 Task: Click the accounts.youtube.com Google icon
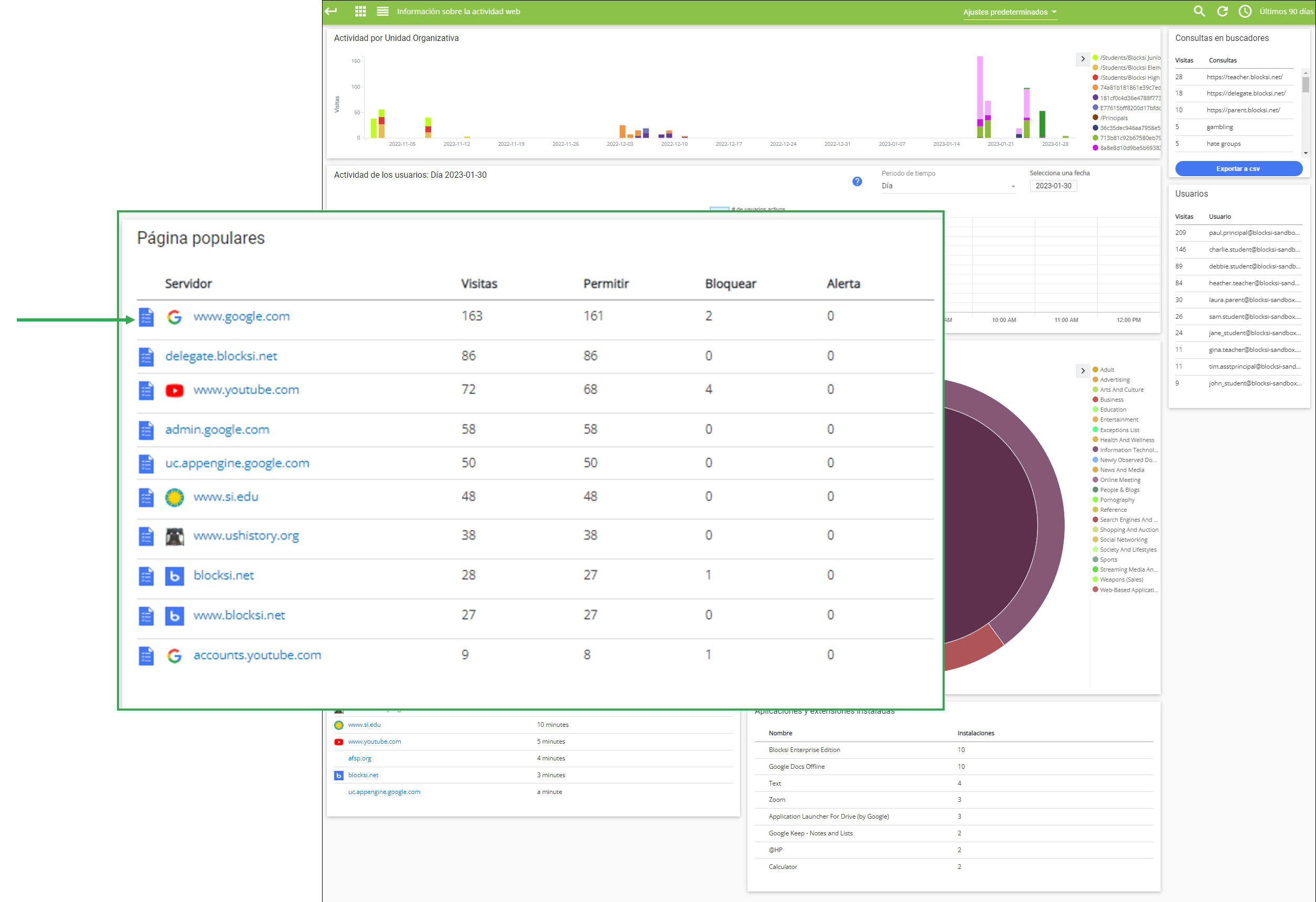click(x=176, y=655)
